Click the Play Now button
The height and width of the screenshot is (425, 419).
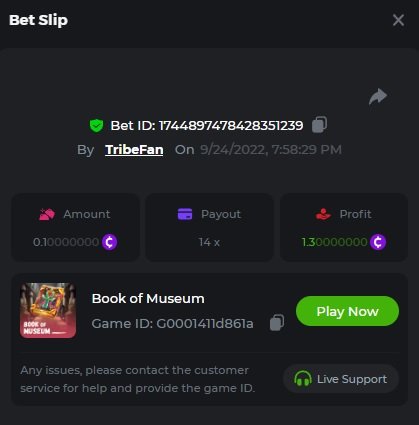click(x=347, y=311)
